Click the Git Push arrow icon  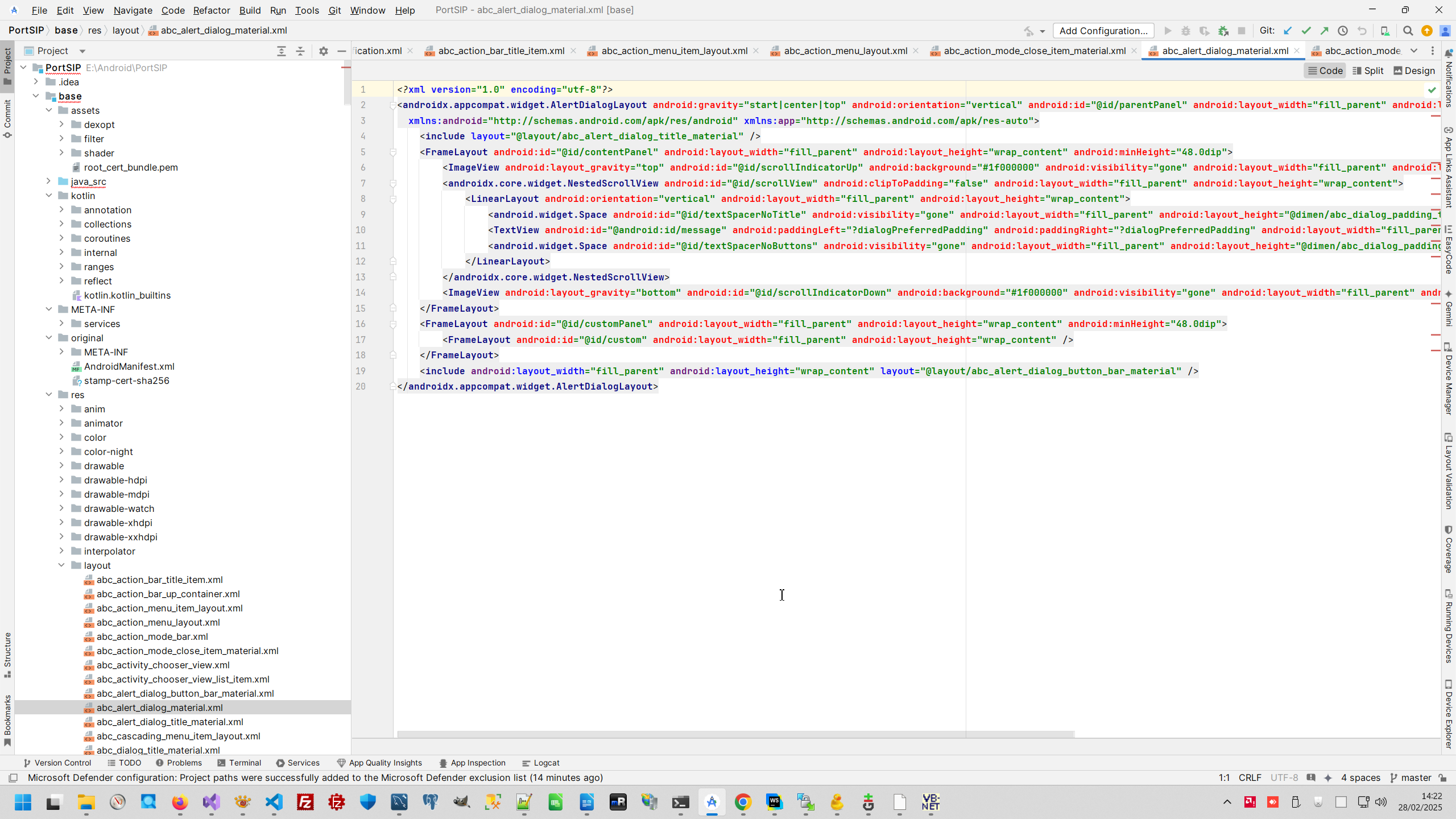[x=1325, y=31]
